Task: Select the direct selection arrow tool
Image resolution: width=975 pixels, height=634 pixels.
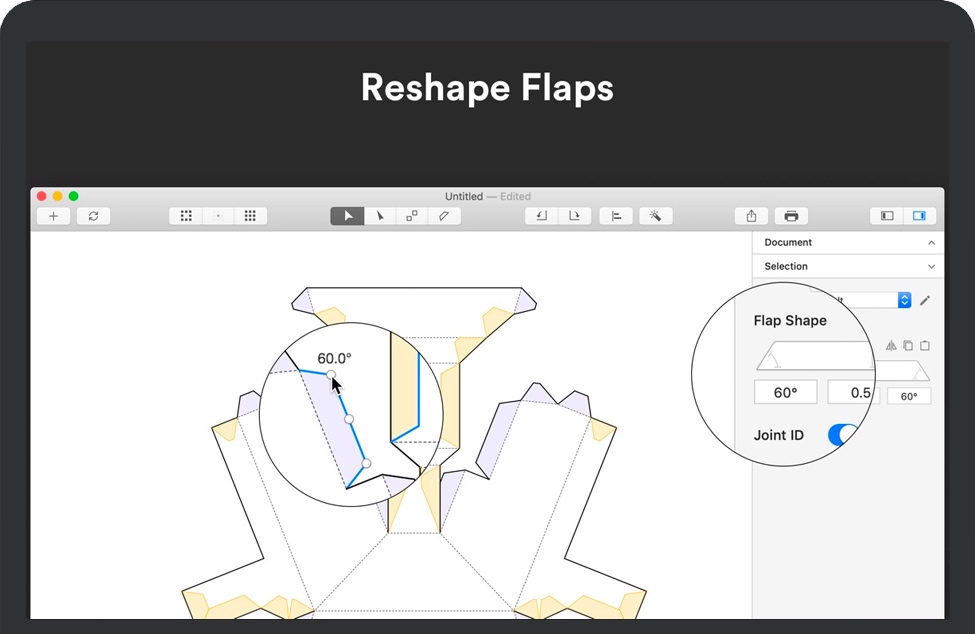Action: (379, 216)
